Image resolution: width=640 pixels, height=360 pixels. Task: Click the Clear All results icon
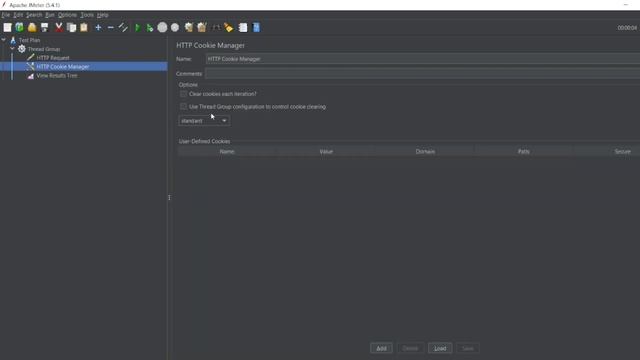click(x=202, y=27)
